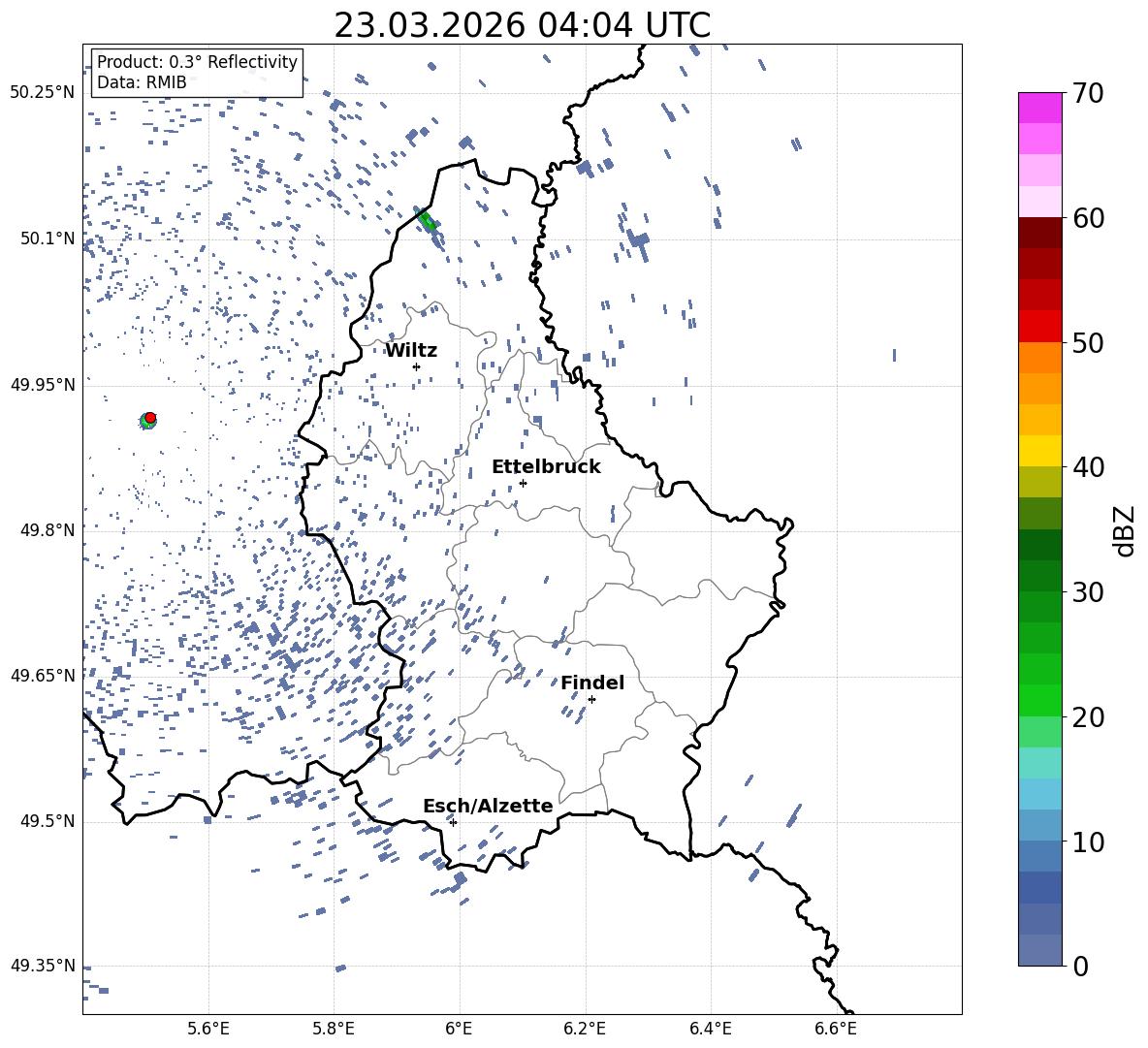Click the 6.4°E longitude tick label
Viewport: 1148px width, 1048px height.
710,1029
